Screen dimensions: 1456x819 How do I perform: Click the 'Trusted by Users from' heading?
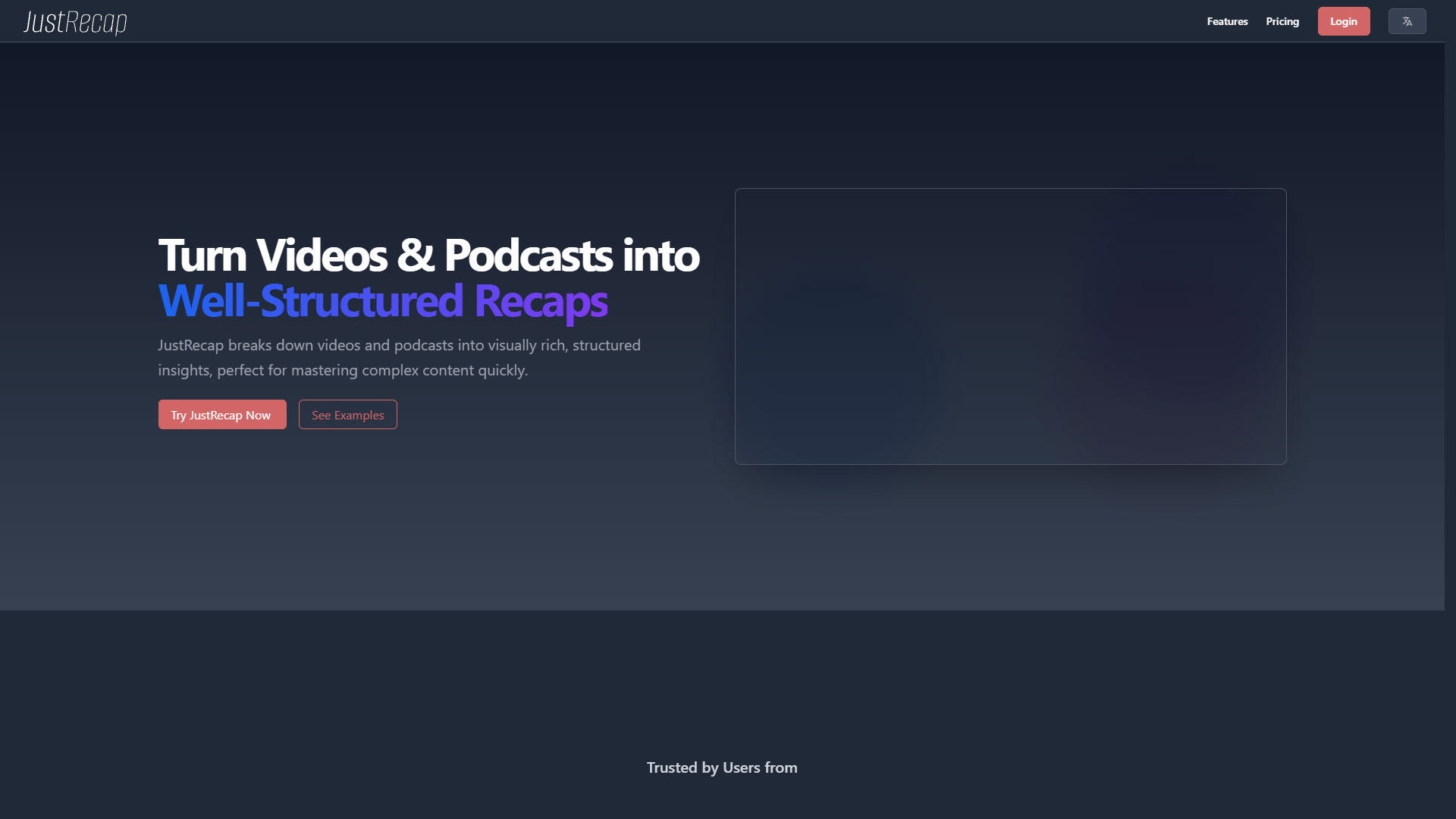tap(722, 767)
